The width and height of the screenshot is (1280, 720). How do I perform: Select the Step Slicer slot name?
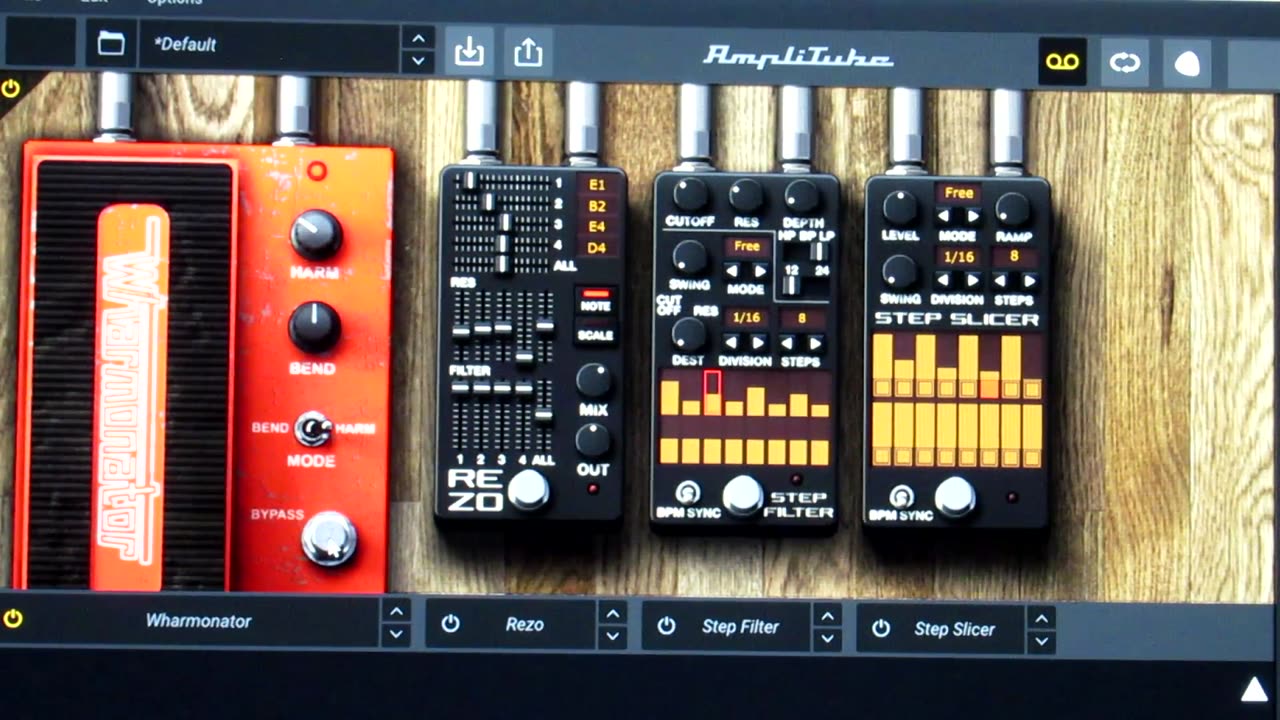[x=954, y=629]
